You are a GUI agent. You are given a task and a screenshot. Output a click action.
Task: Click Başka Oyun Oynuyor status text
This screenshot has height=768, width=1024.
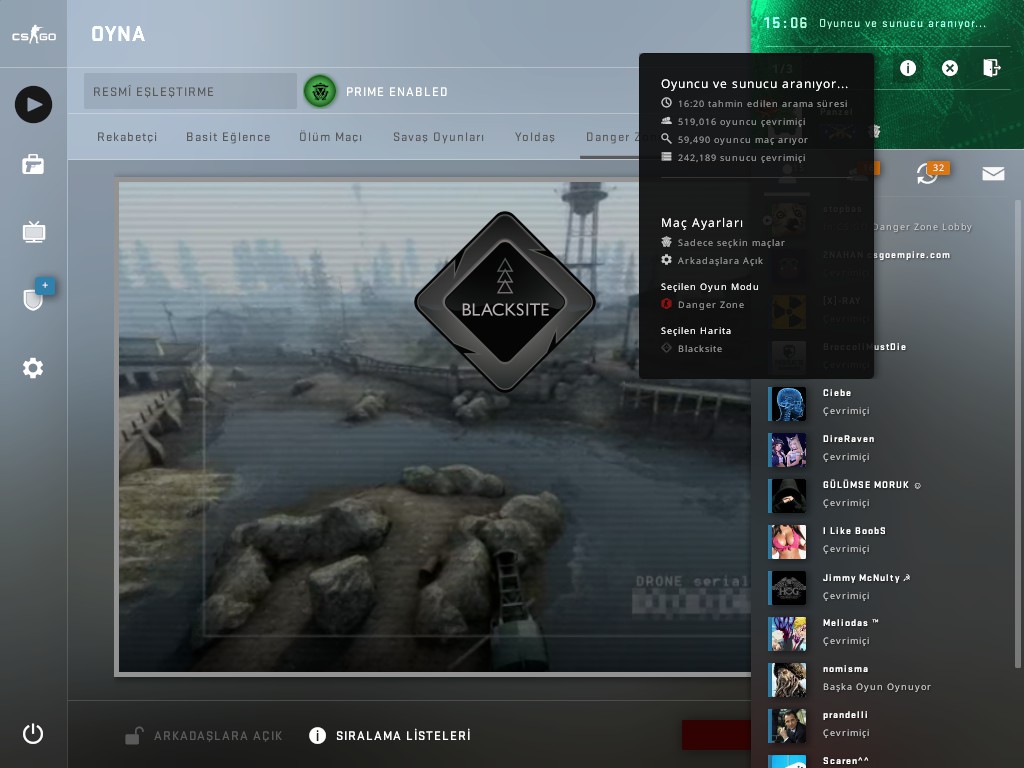tap(876, 687)
